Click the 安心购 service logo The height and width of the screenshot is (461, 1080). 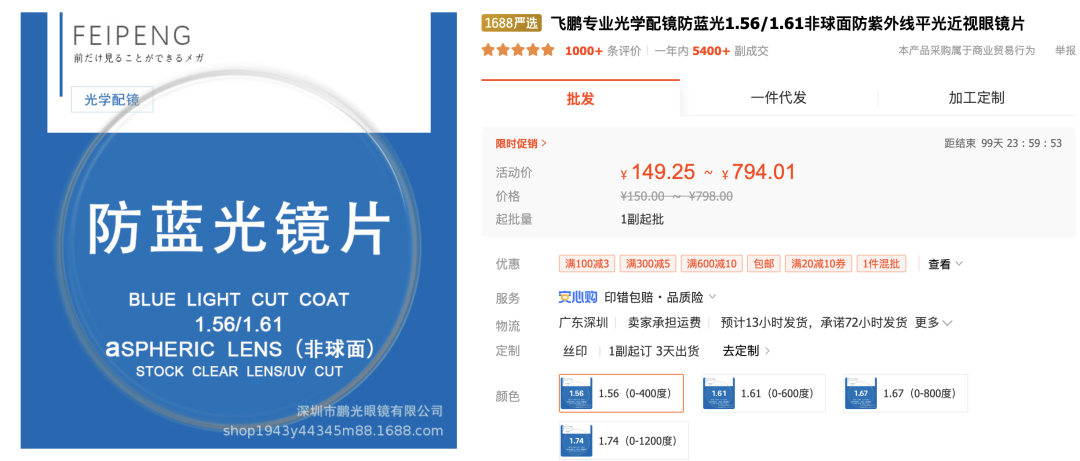pyautogui.click(x=578, y=298)
